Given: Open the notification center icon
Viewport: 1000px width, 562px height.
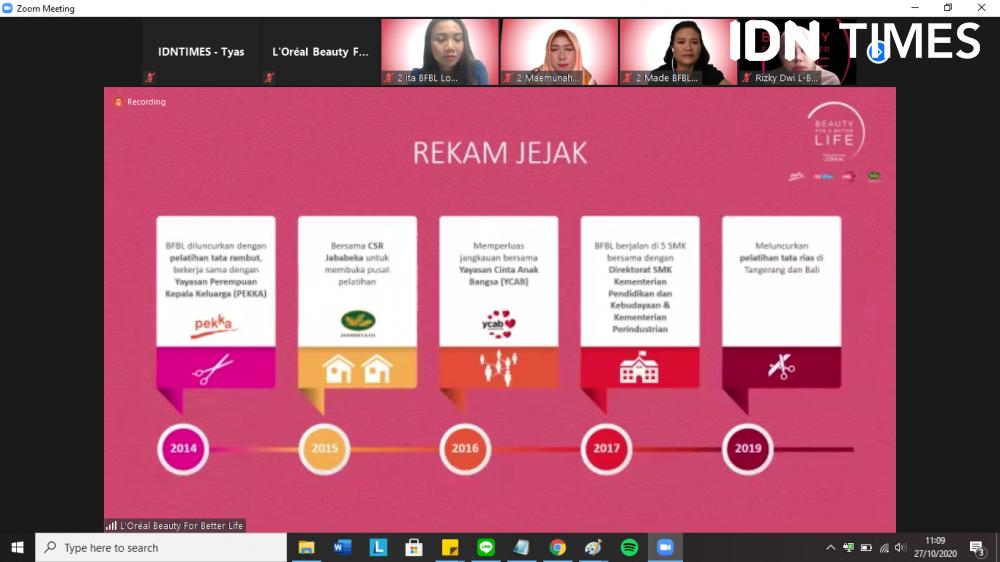Looking at the screenshot, I should point(977,547).
